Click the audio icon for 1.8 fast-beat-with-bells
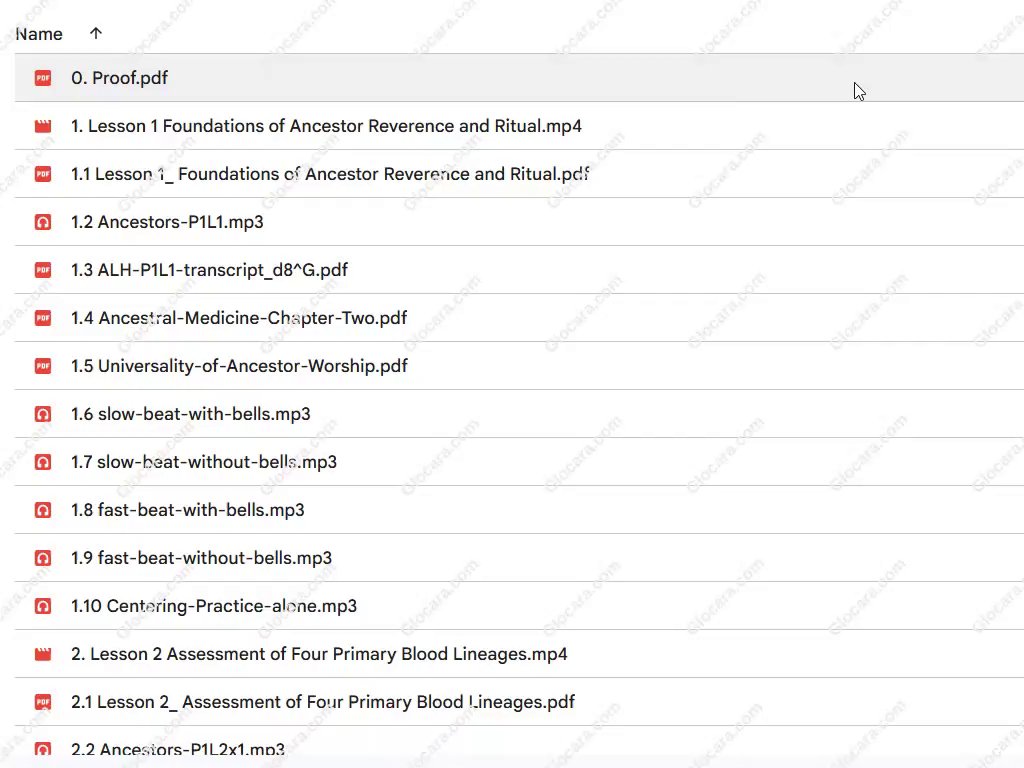This screenshot has width=1024, height=768. pos(42,510)
